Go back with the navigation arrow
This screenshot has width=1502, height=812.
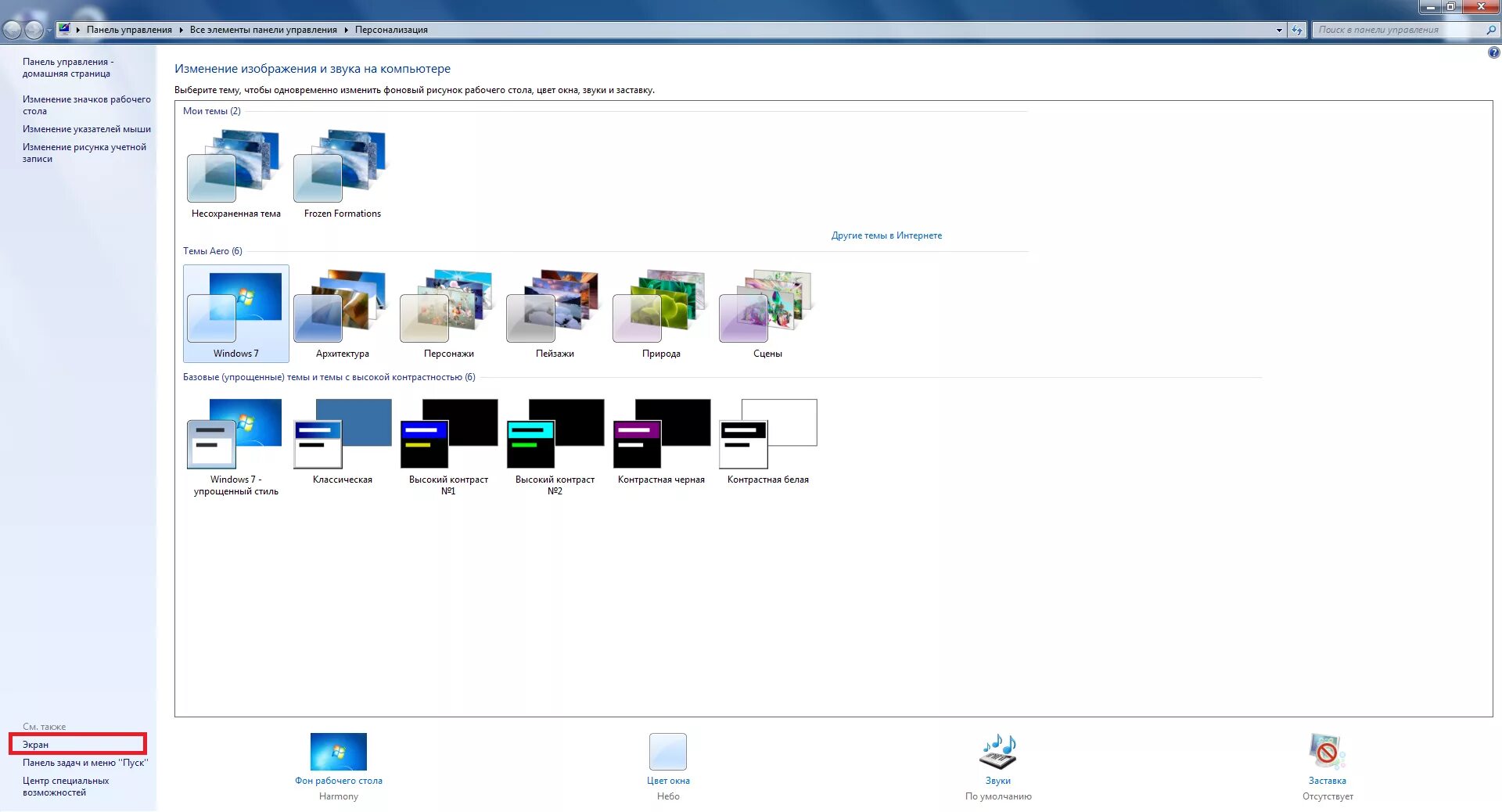(x=13, y=30)
